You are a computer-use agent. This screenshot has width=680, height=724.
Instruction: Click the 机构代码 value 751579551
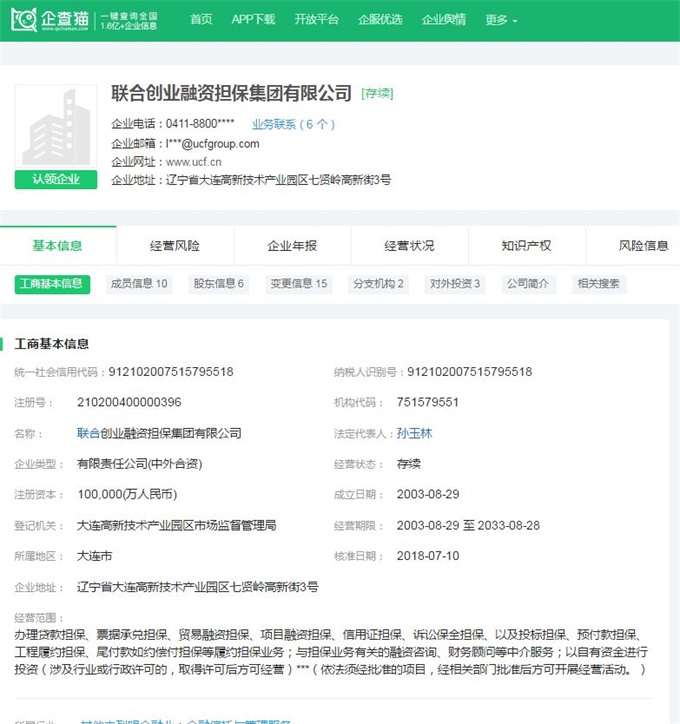427,402
